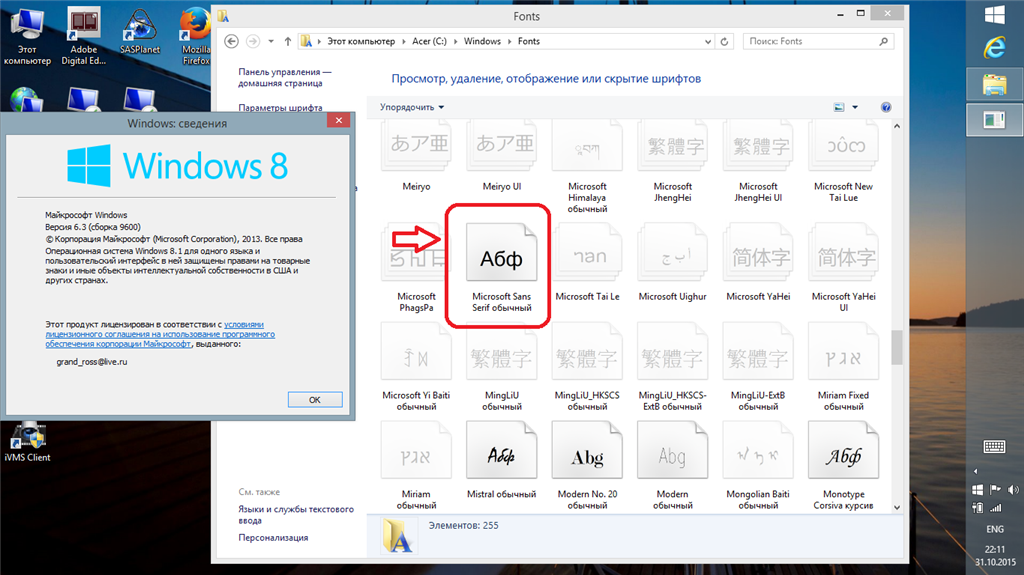The image size is (1024, 575).
Task: Select the Mistral font icon
Action: [502, 450]
